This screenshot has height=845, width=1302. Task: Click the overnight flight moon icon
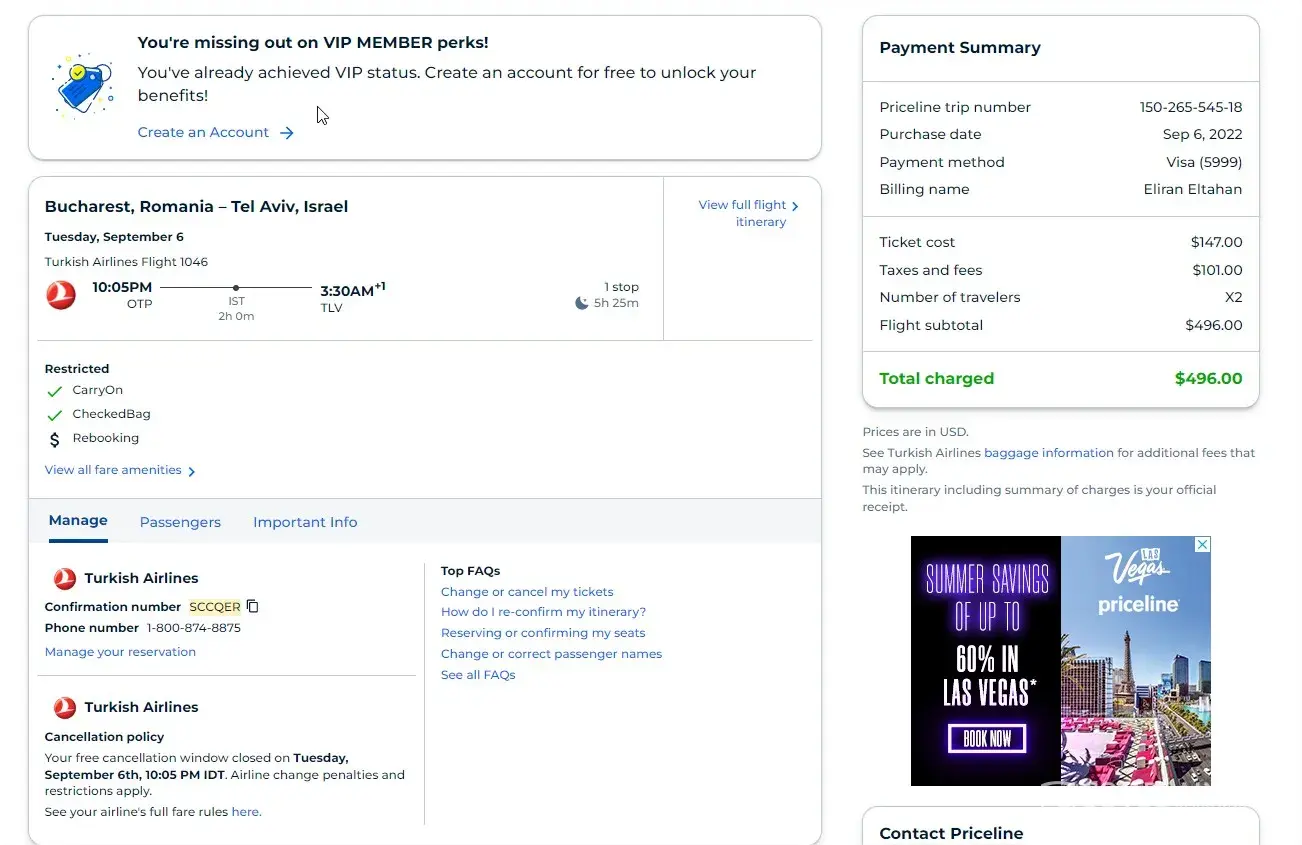pyautogui.click(x=582, y=303)
